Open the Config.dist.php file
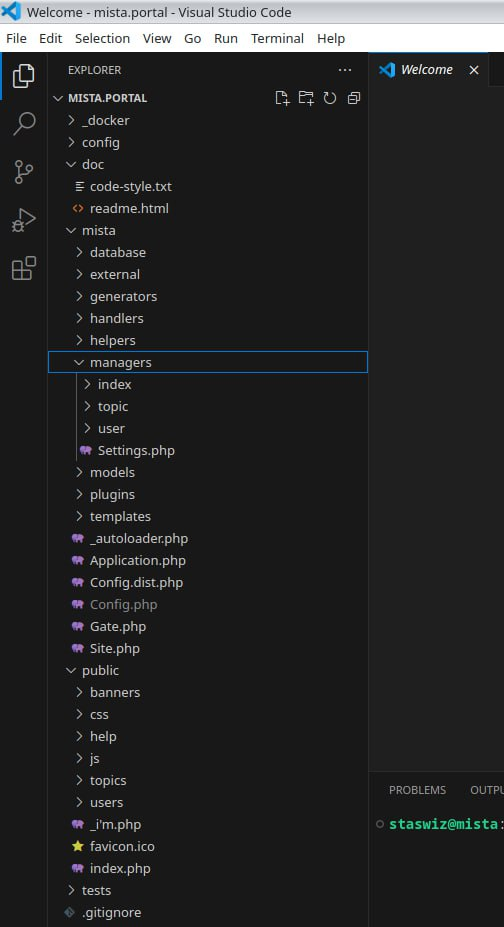This screenshot has height=927, width=504. 208,582
